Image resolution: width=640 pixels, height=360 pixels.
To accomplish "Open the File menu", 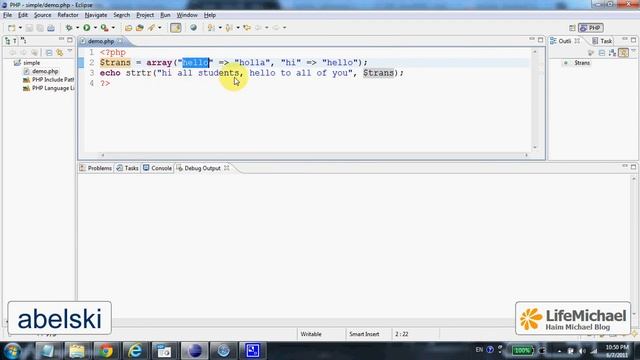I will tap(7, 15).
